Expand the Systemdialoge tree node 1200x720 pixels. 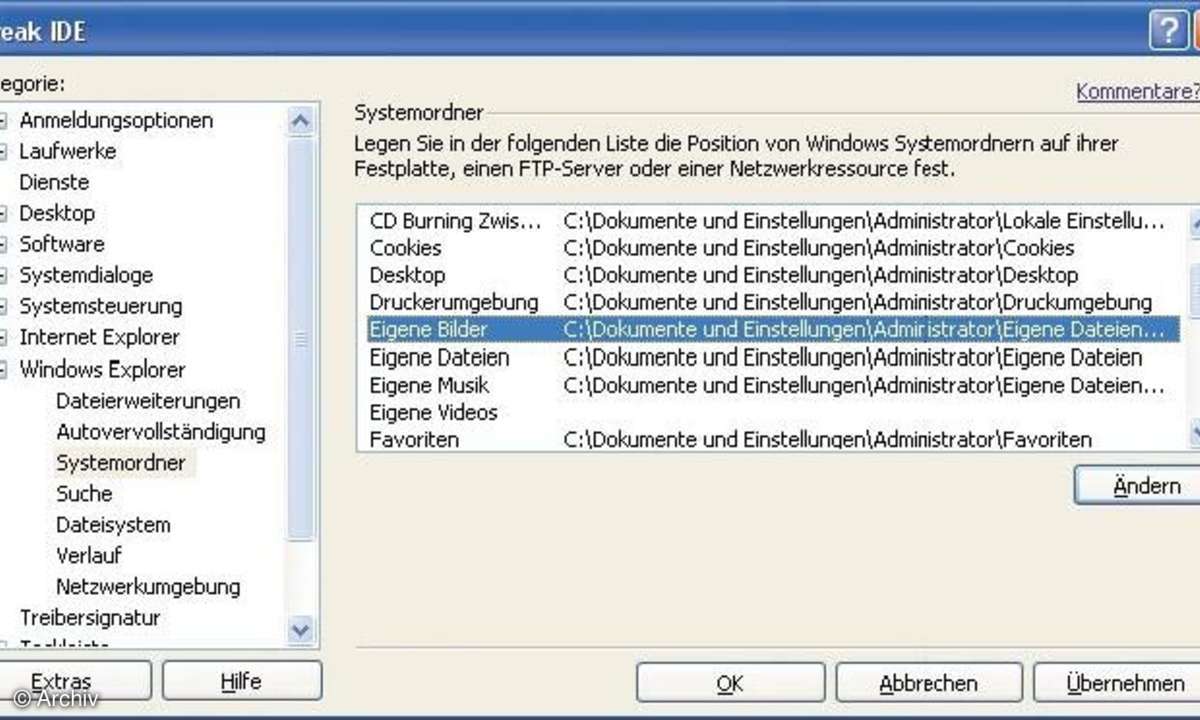3,276
